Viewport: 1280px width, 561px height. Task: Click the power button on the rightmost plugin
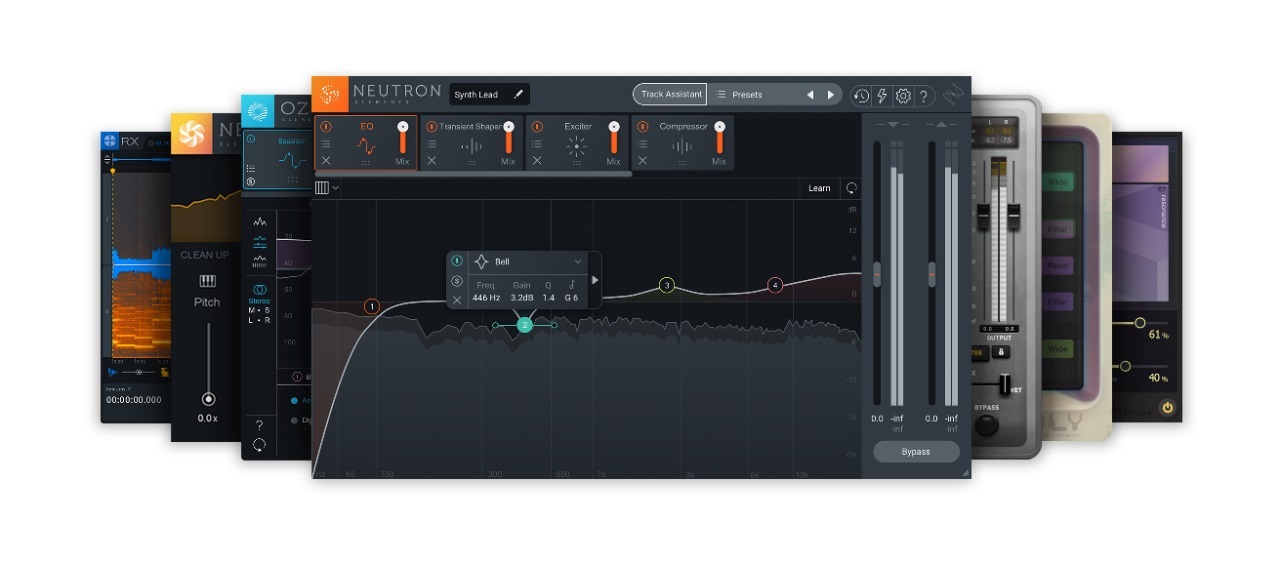click(x=1166, y=408)
